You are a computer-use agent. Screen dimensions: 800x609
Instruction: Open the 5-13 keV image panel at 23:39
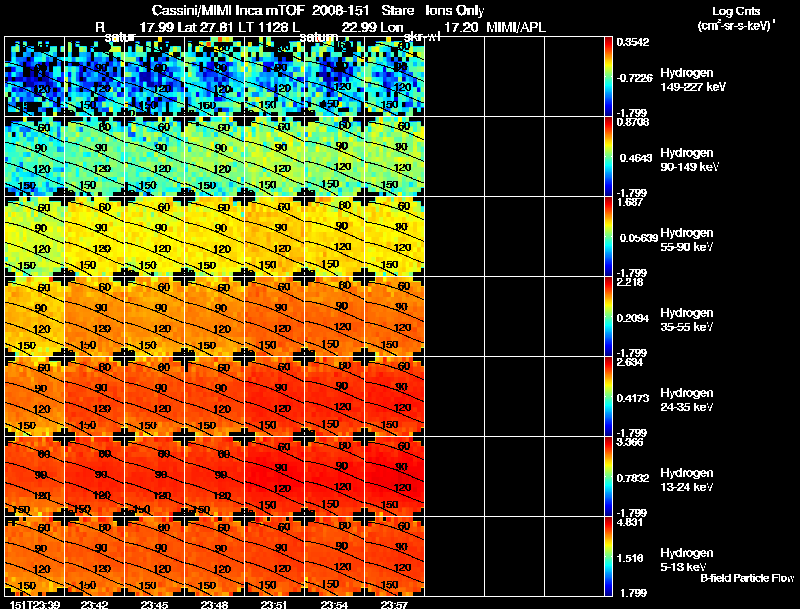[35, 556]
